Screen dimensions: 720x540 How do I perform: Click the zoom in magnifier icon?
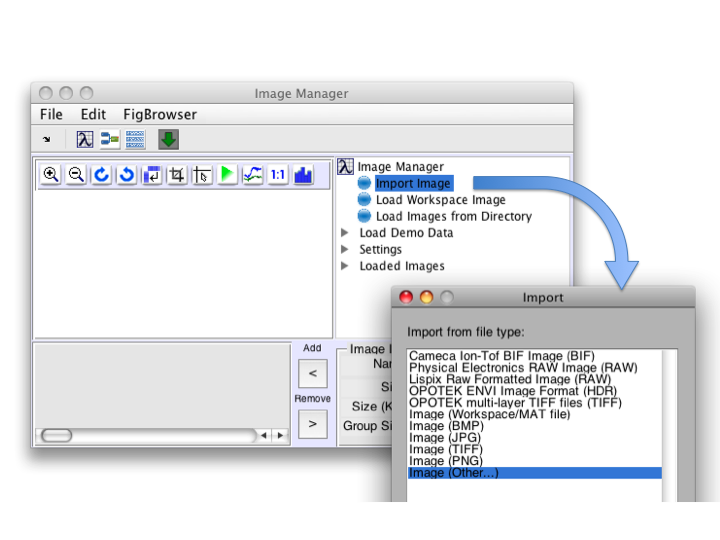(x=50, y=175)
